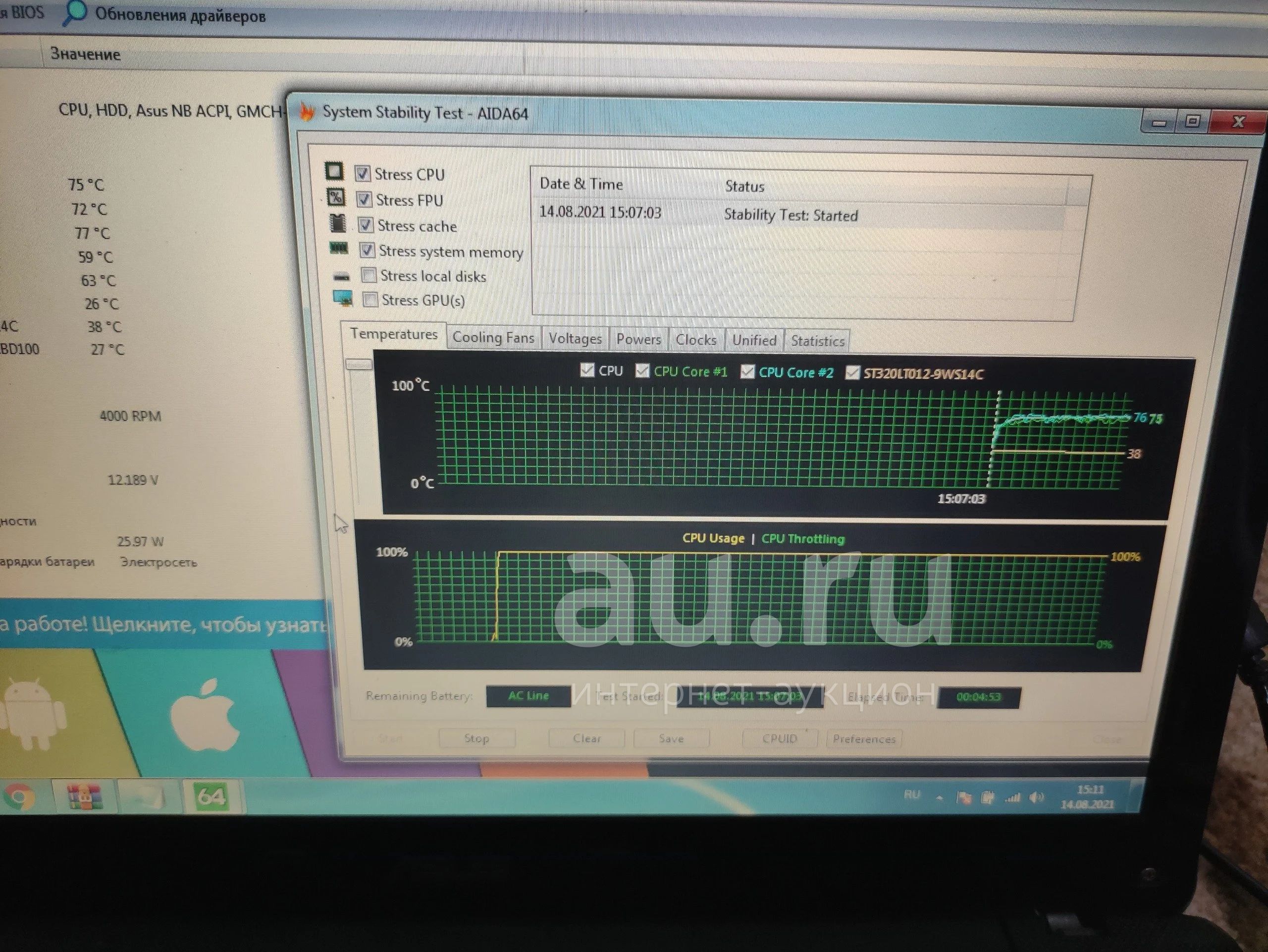The image size is (1268, 952).
Task: Uncheck the Stress cache checkbox
Action: [366, 225]
